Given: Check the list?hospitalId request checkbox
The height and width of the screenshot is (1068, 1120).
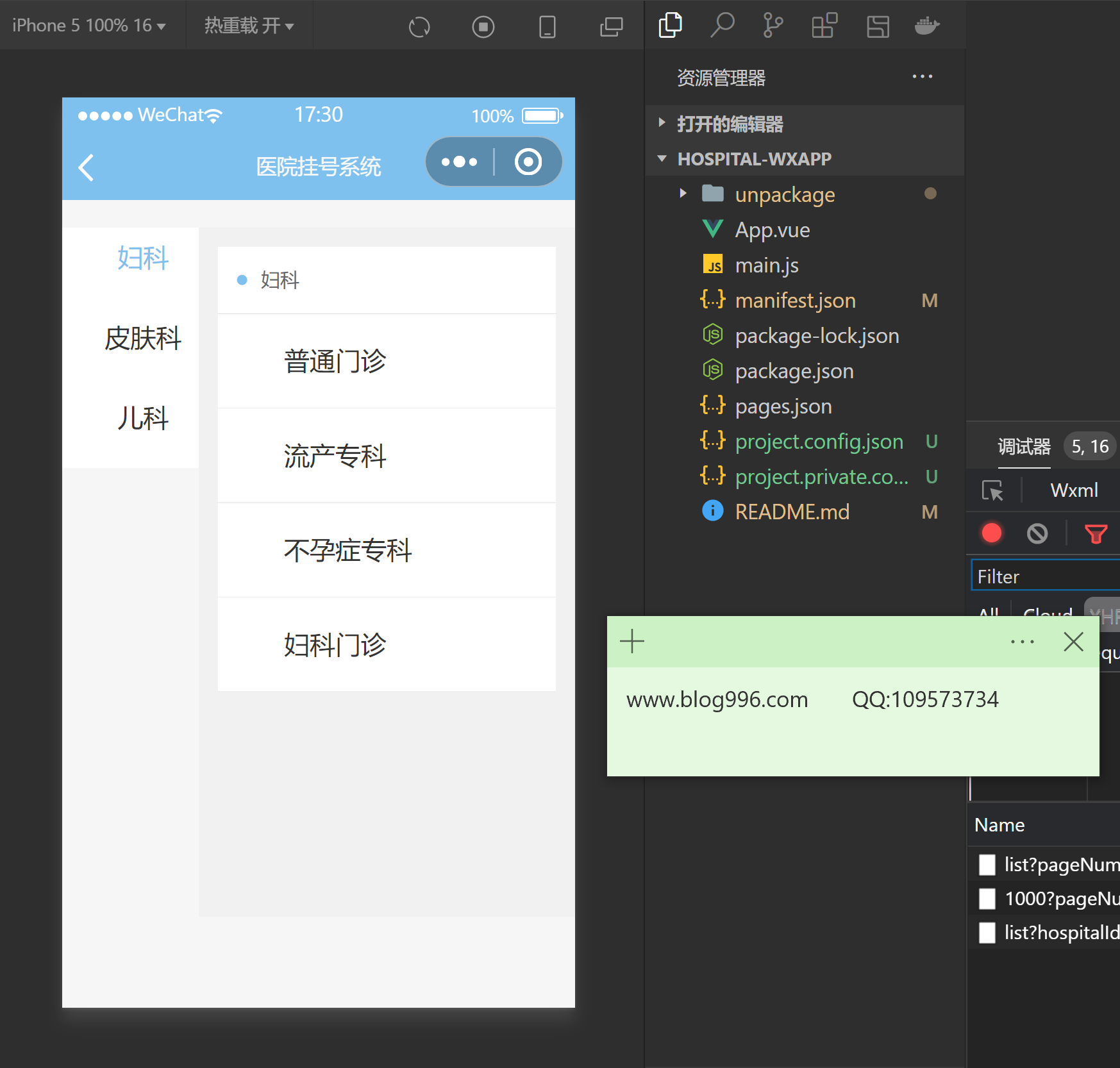Looking at the screenshot, I should [987, 933].
